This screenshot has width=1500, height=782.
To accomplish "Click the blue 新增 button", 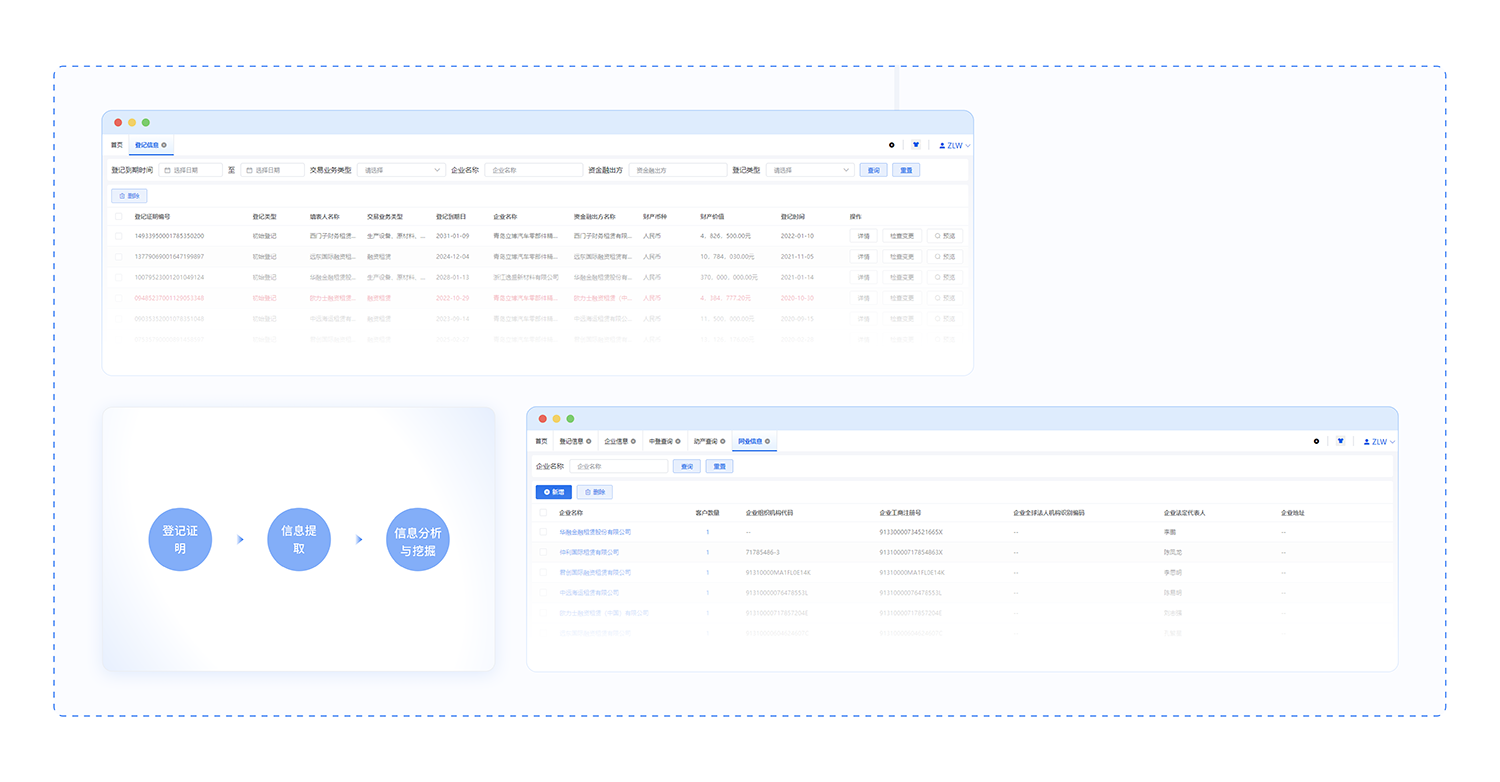I will point(554,492).
